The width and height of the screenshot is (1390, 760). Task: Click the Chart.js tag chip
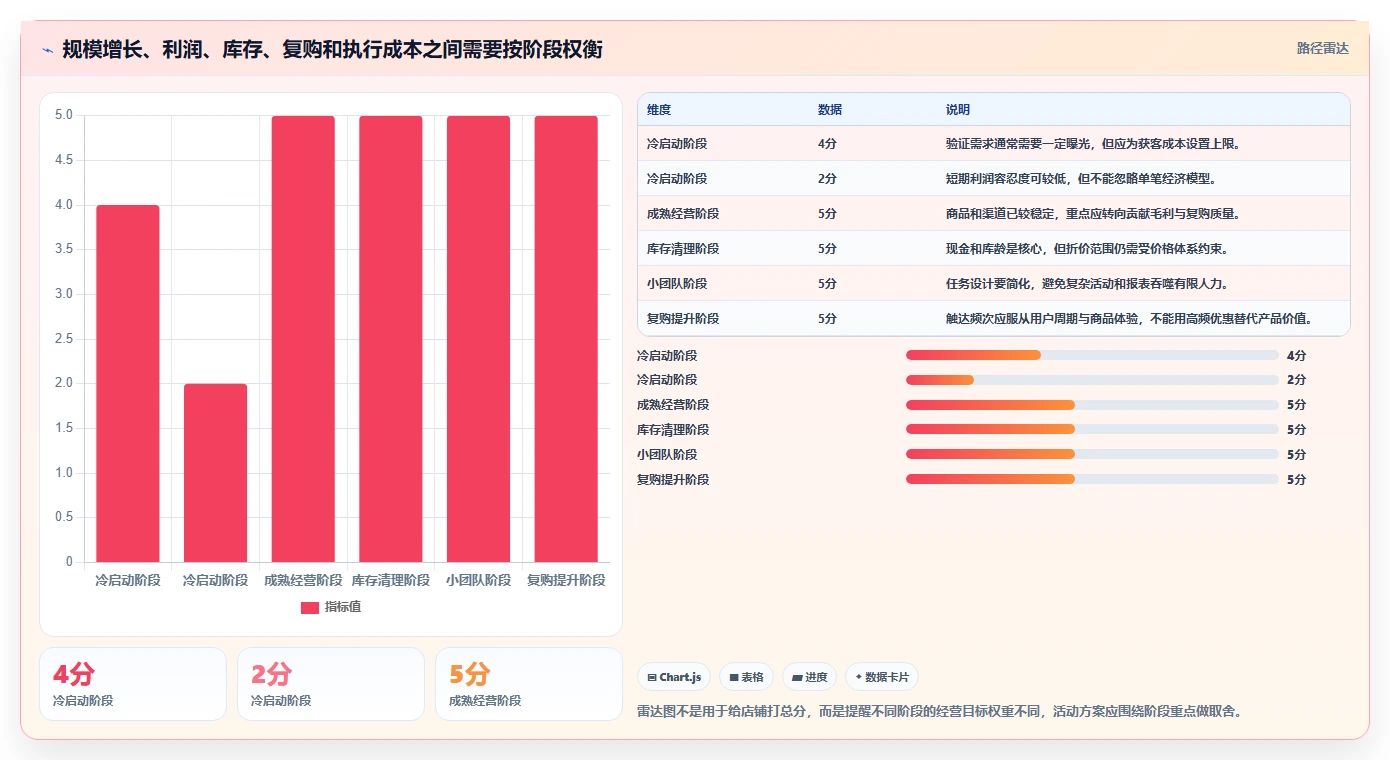click(x=674, y=677)
